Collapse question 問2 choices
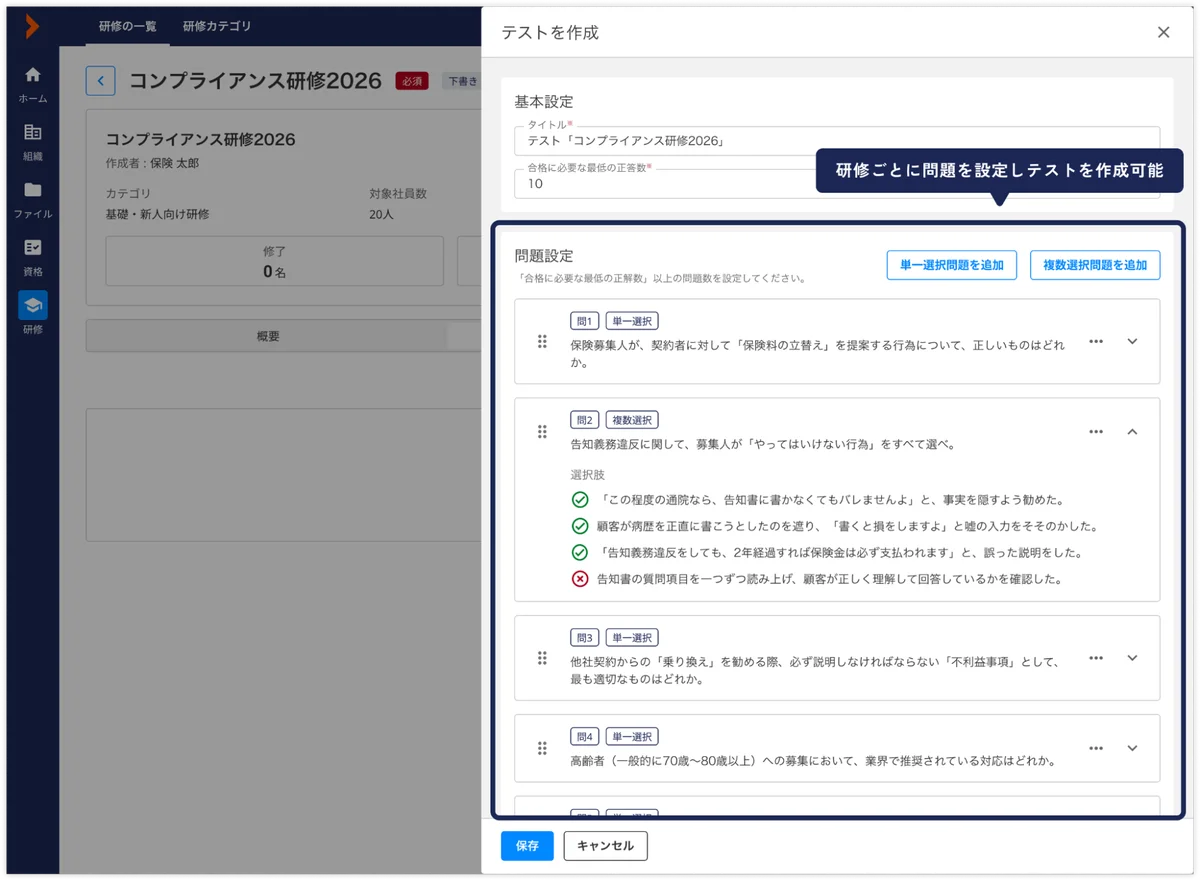Viewport: 1200px width, 881px height. tap(1132, 432)
